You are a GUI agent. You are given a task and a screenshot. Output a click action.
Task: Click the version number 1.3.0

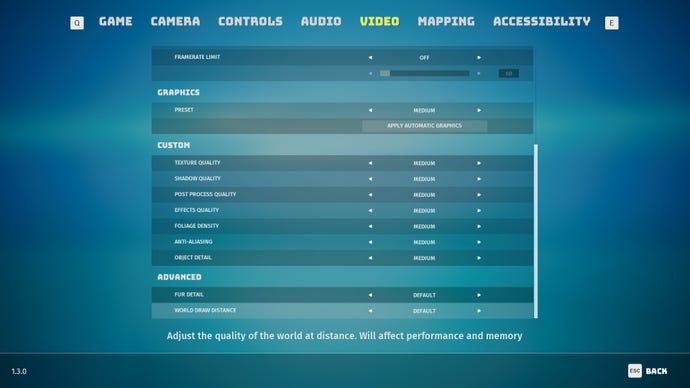point(19,371)
